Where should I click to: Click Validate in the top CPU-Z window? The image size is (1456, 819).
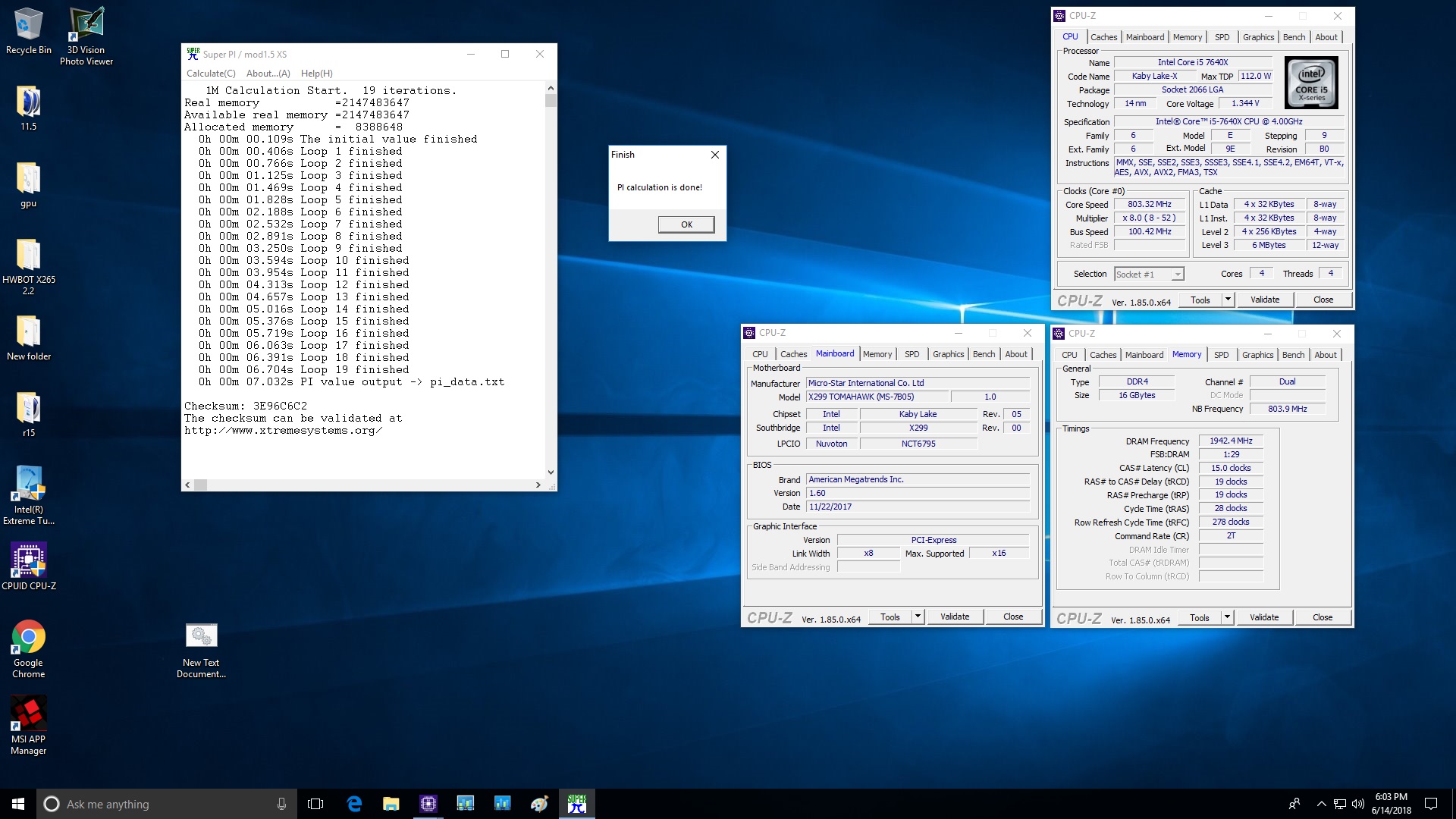[x=1265, y=300]
